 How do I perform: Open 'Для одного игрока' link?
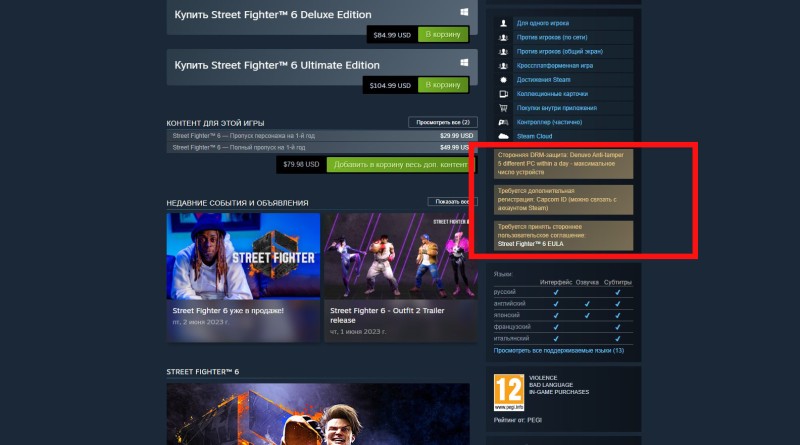point(542,23)
